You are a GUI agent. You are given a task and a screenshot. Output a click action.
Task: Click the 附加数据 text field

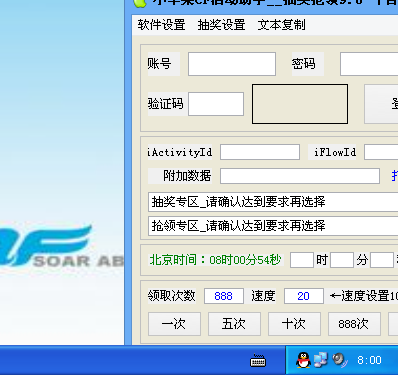(x=300, y=176)
